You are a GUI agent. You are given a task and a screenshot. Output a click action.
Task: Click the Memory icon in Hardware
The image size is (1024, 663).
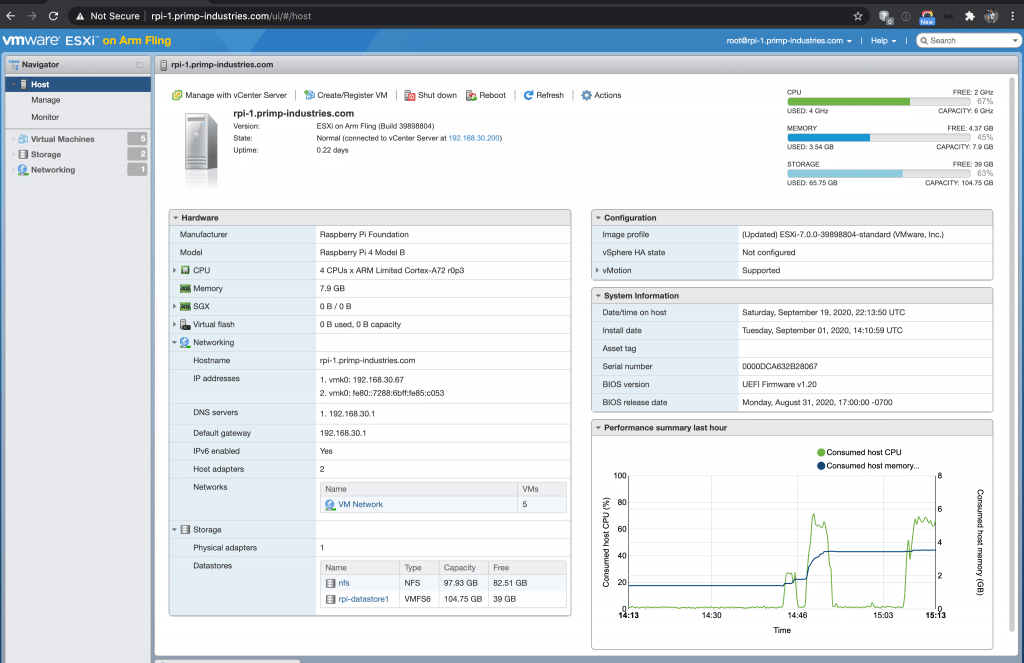point(185,289)
